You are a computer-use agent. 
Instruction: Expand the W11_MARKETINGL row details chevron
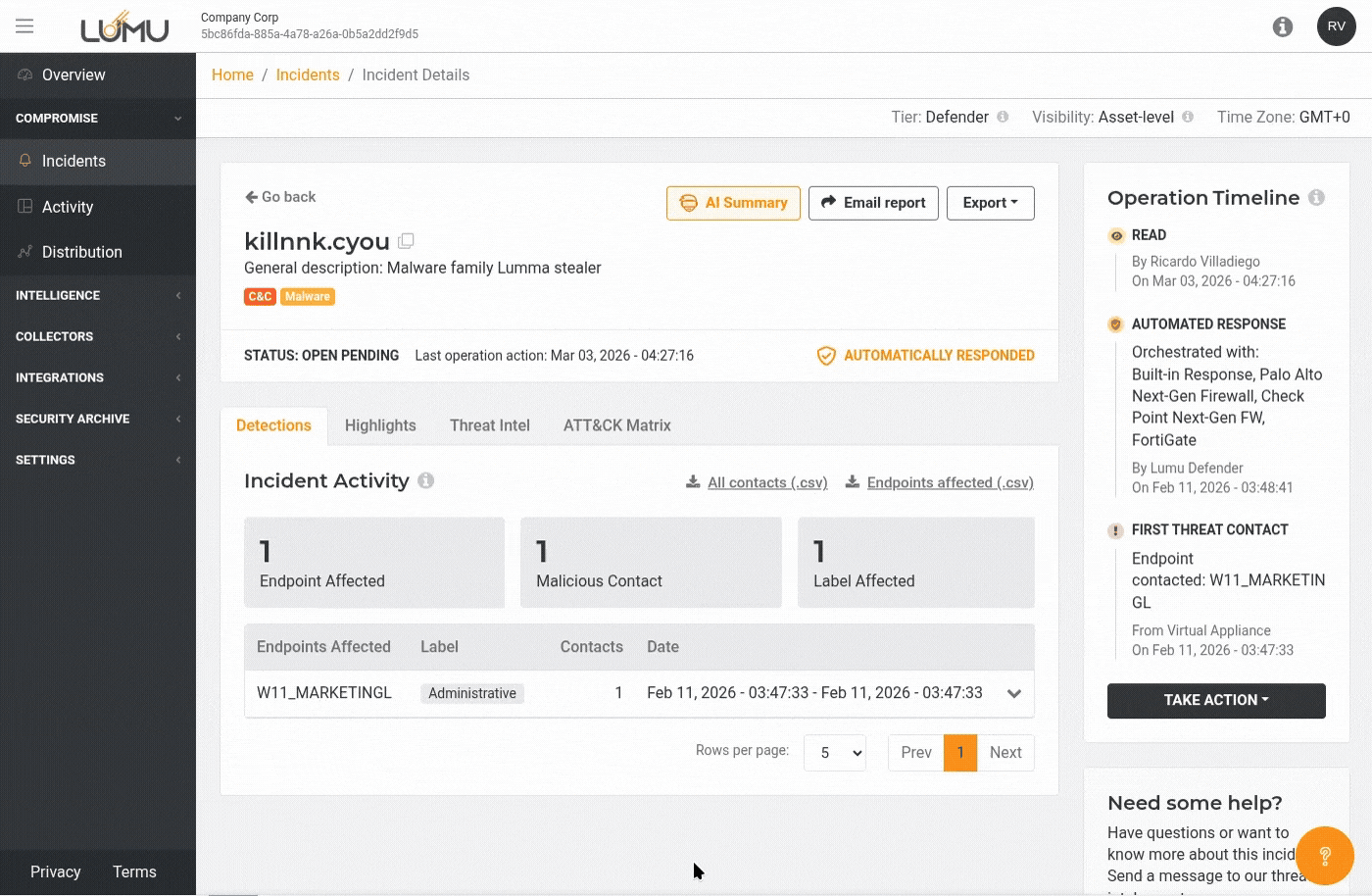(x=1014, y=693)
